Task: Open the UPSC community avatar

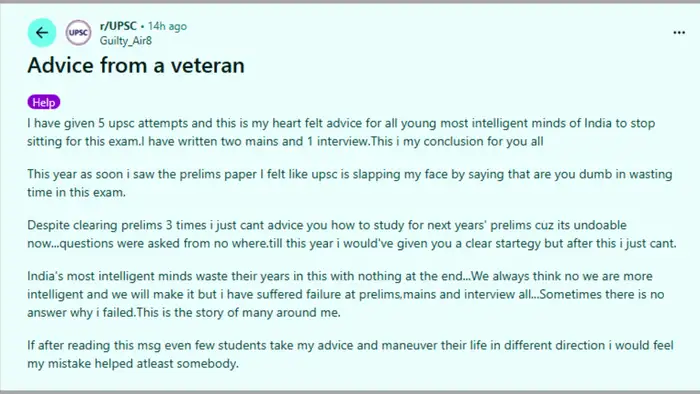Action: (79, 33)
